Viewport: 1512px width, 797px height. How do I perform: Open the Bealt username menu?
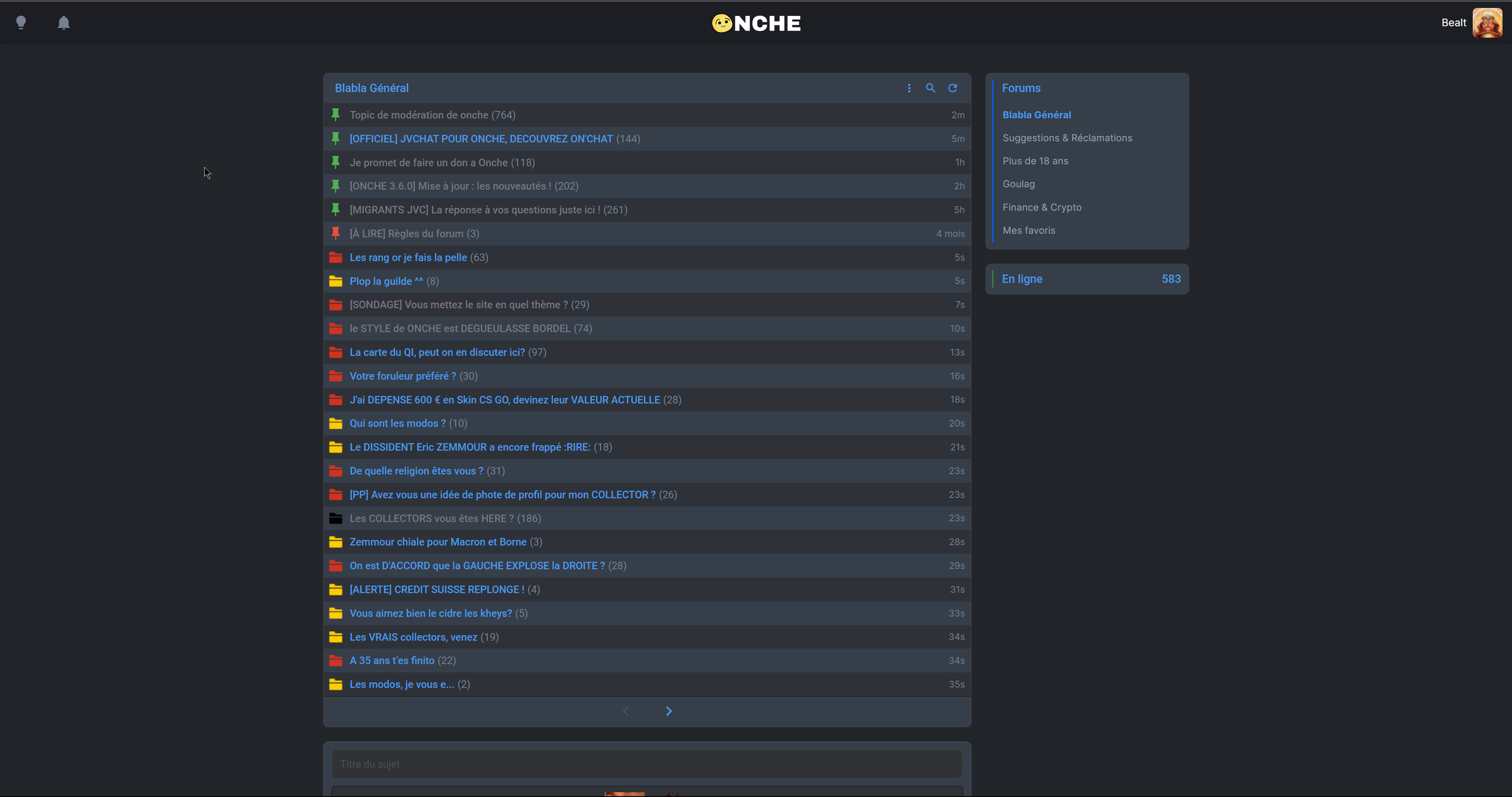(x=1453, y=23)
